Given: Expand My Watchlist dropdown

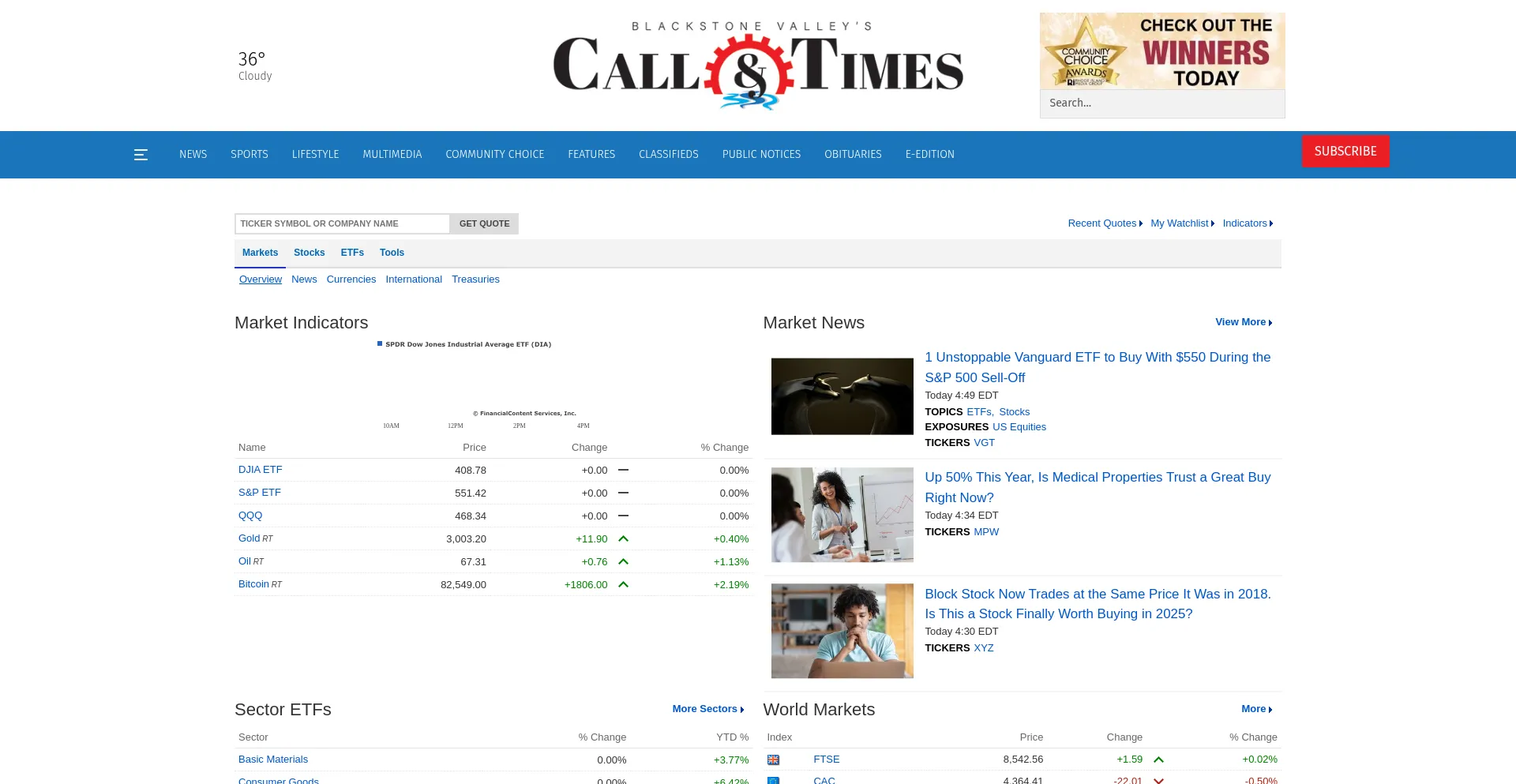Looking at the screenshot, I should coord(1182,223).
